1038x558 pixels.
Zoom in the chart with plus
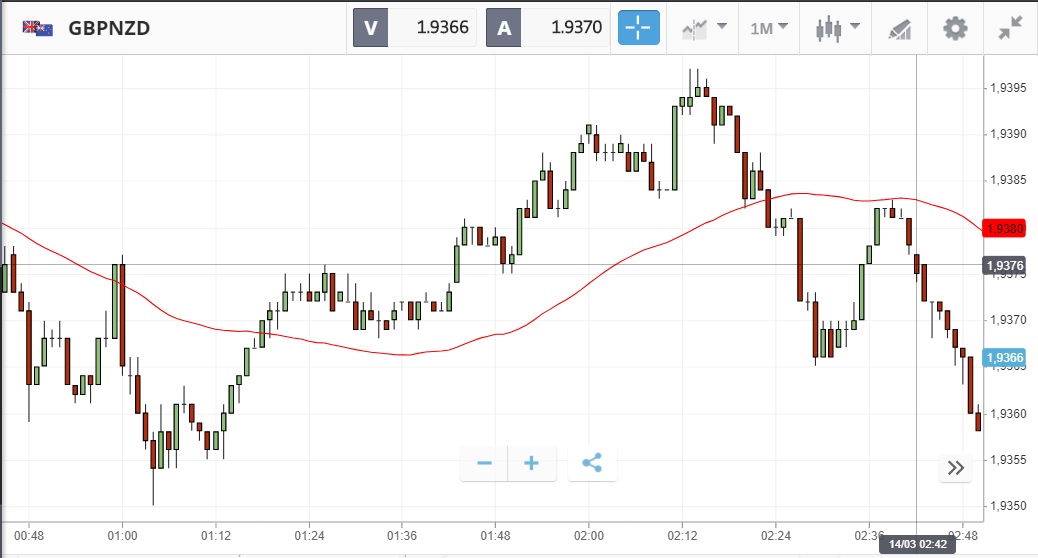point(532,463)
